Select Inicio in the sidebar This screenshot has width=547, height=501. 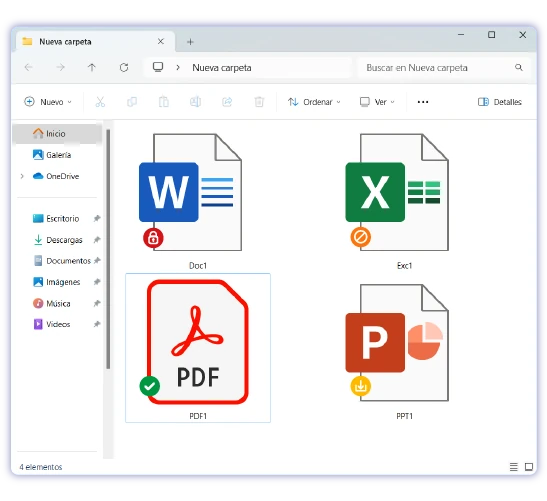57,134
